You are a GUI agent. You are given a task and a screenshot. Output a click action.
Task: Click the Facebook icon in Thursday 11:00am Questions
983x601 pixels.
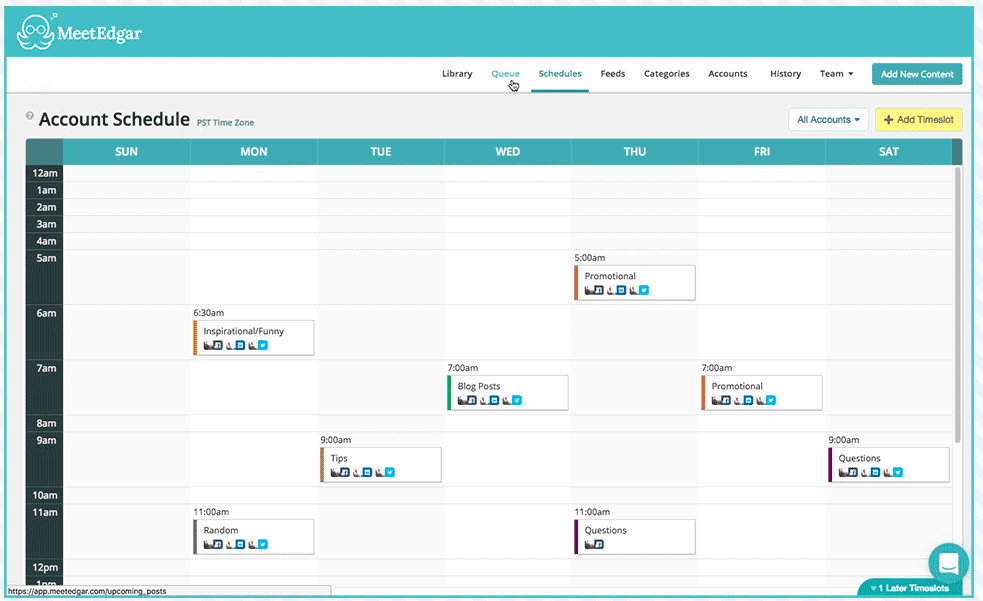coord(594,545)
